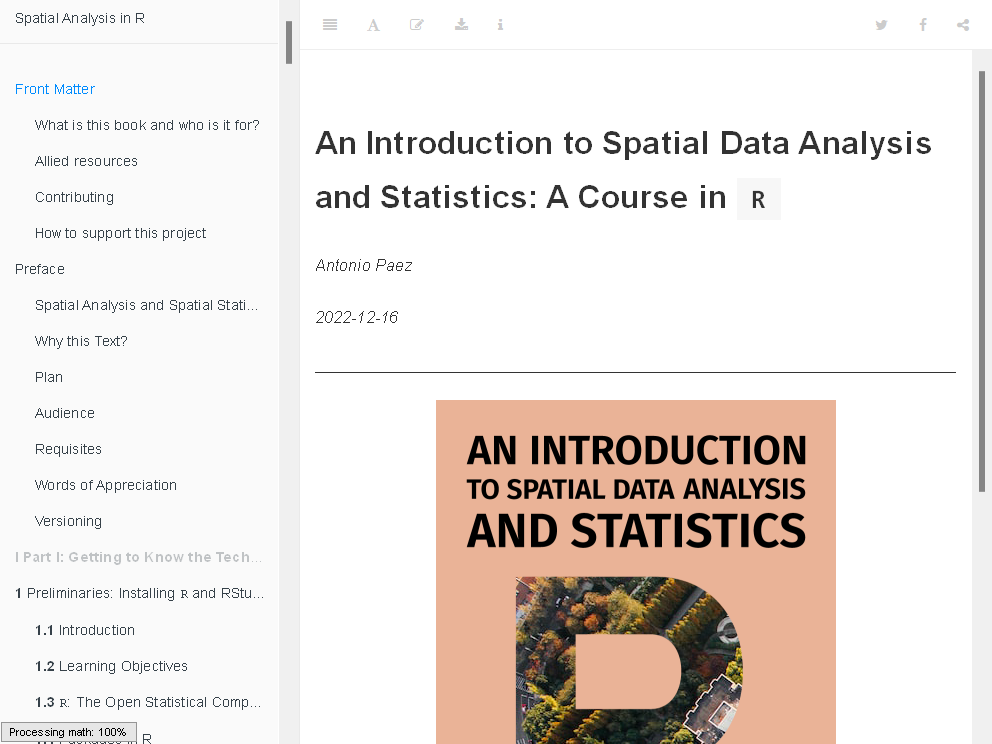This screenshot has height=744, width=992.
Task: Open the Words of Appreciation page
Action: pyautogui.click(x=105, y=485)
